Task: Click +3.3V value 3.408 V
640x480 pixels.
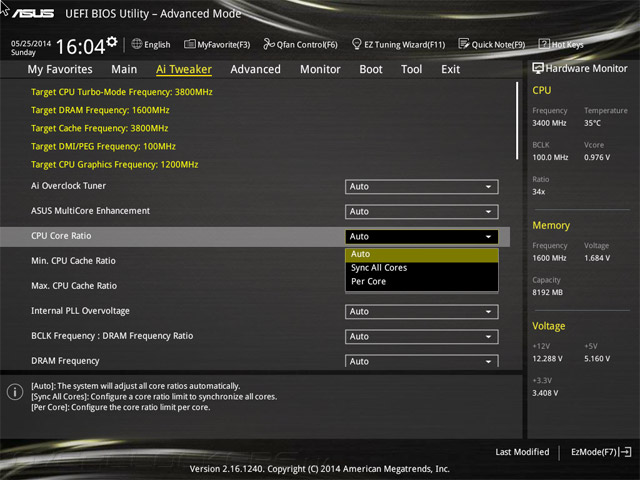Action: point(545,393)
